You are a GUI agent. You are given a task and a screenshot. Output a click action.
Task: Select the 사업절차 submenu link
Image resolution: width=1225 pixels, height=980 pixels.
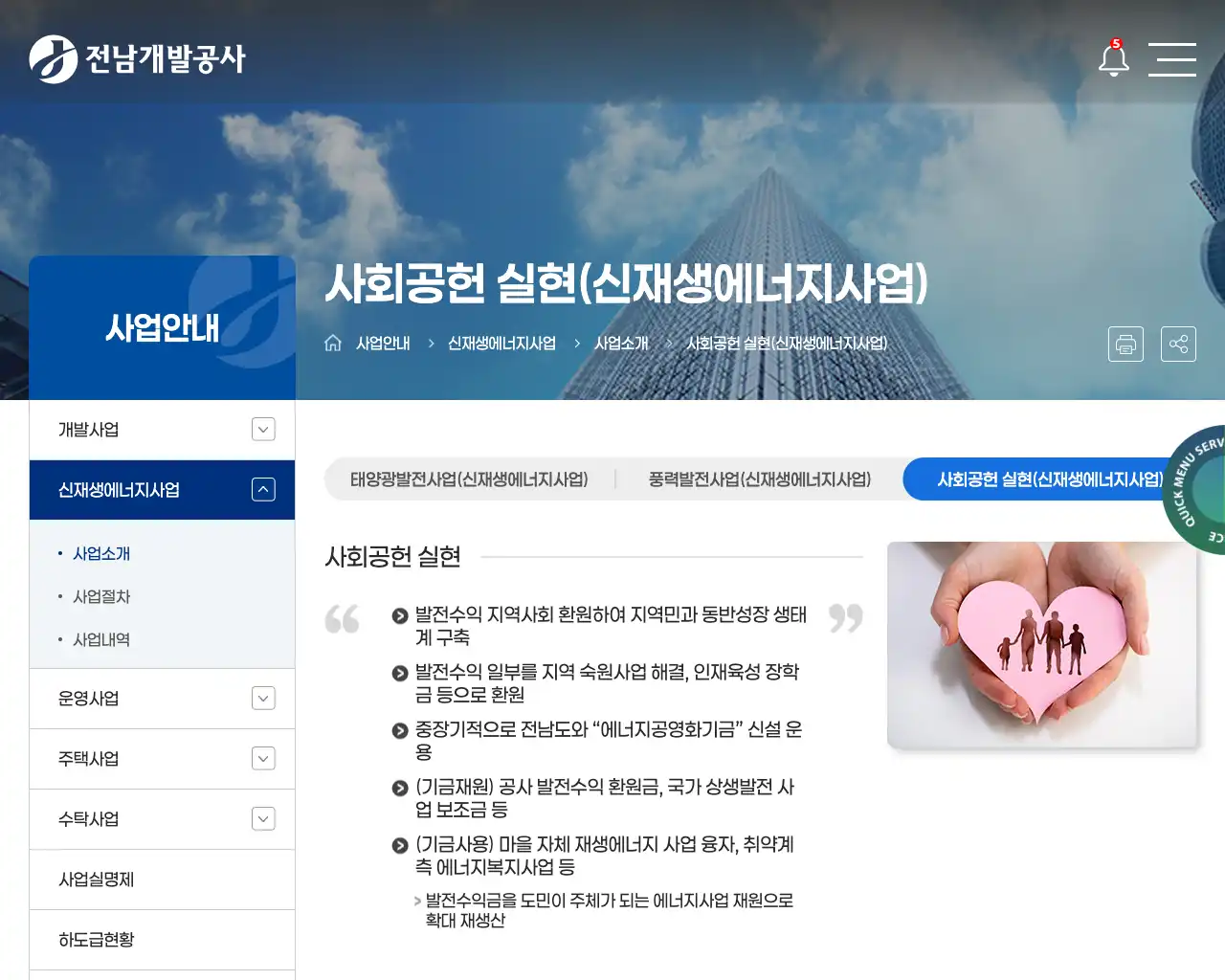(101, 596)
